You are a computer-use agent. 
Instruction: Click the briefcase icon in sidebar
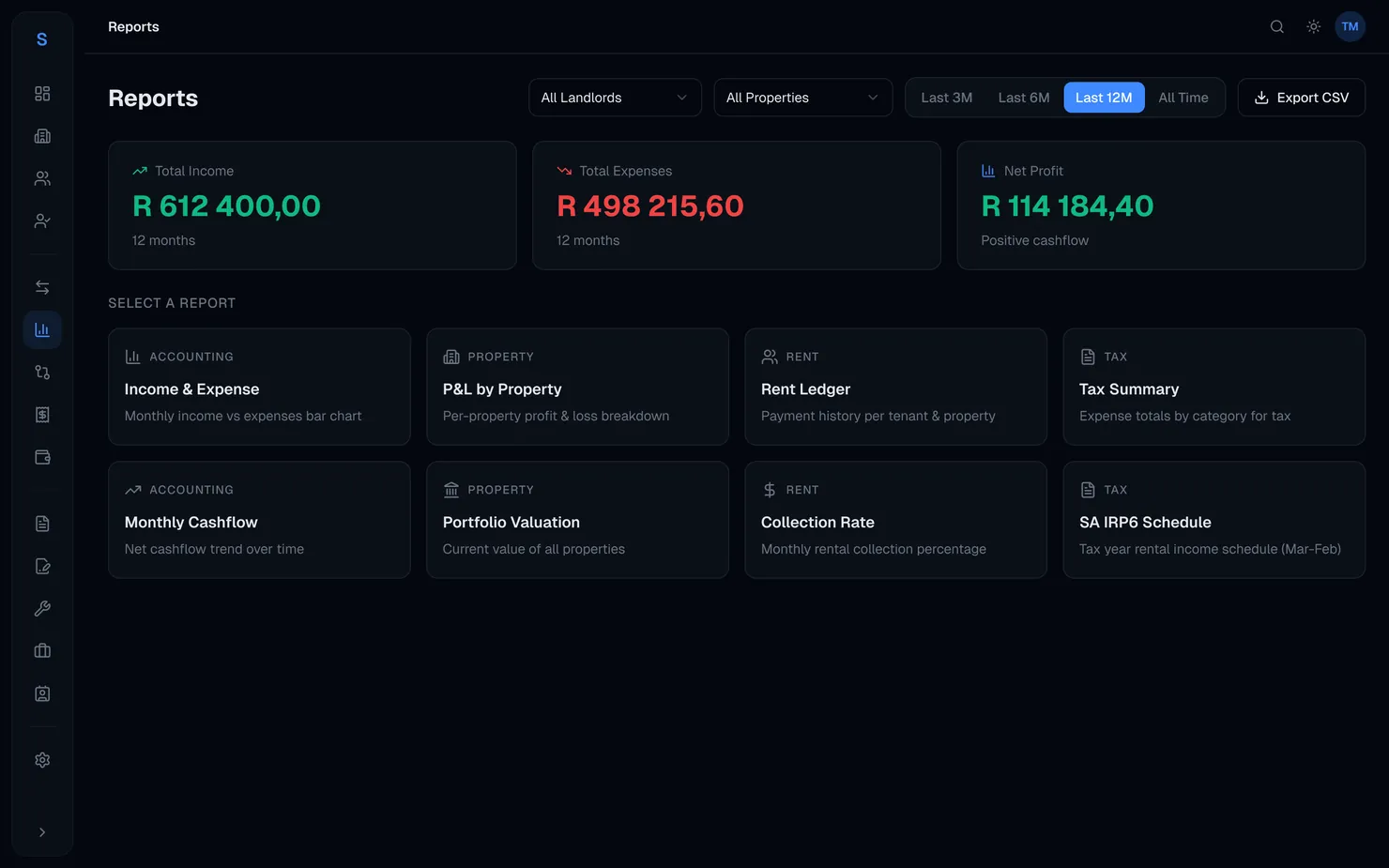click(x=42, y=651)
